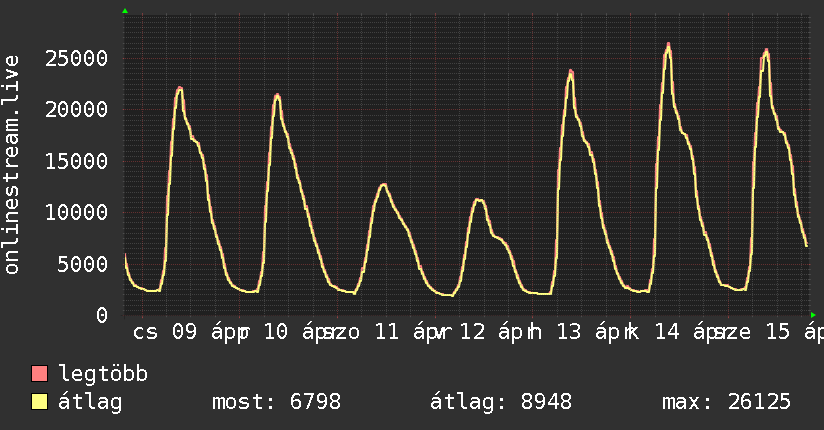Click the 10000 y-axis label
Screen dimensions: 824x430
[x=77, y=212]
